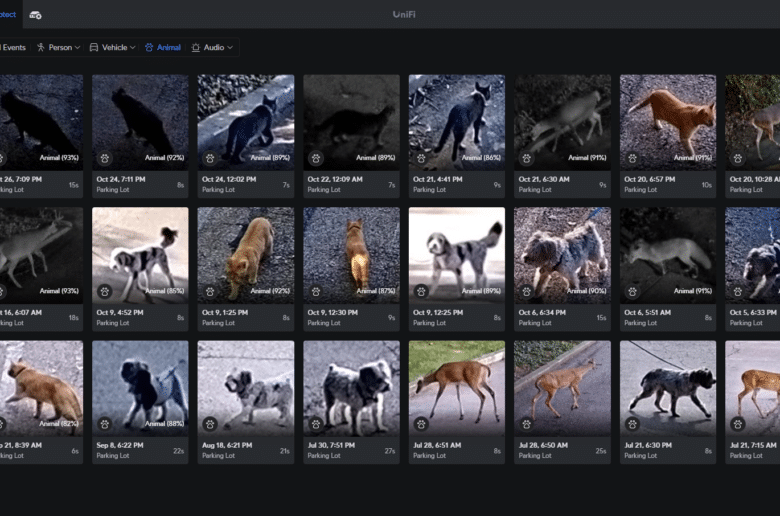
Task: Open the fox thumbnail from Oct 6, 5:51 AM
Action: click(x=668, y=255)
